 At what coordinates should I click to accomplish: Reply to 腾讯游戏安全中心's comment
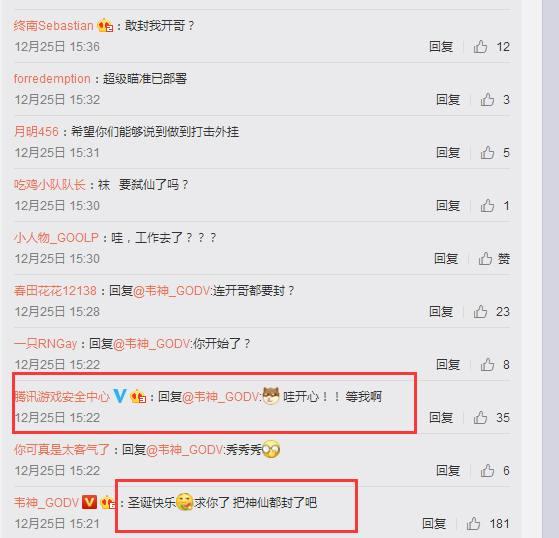tap(441, 417)
